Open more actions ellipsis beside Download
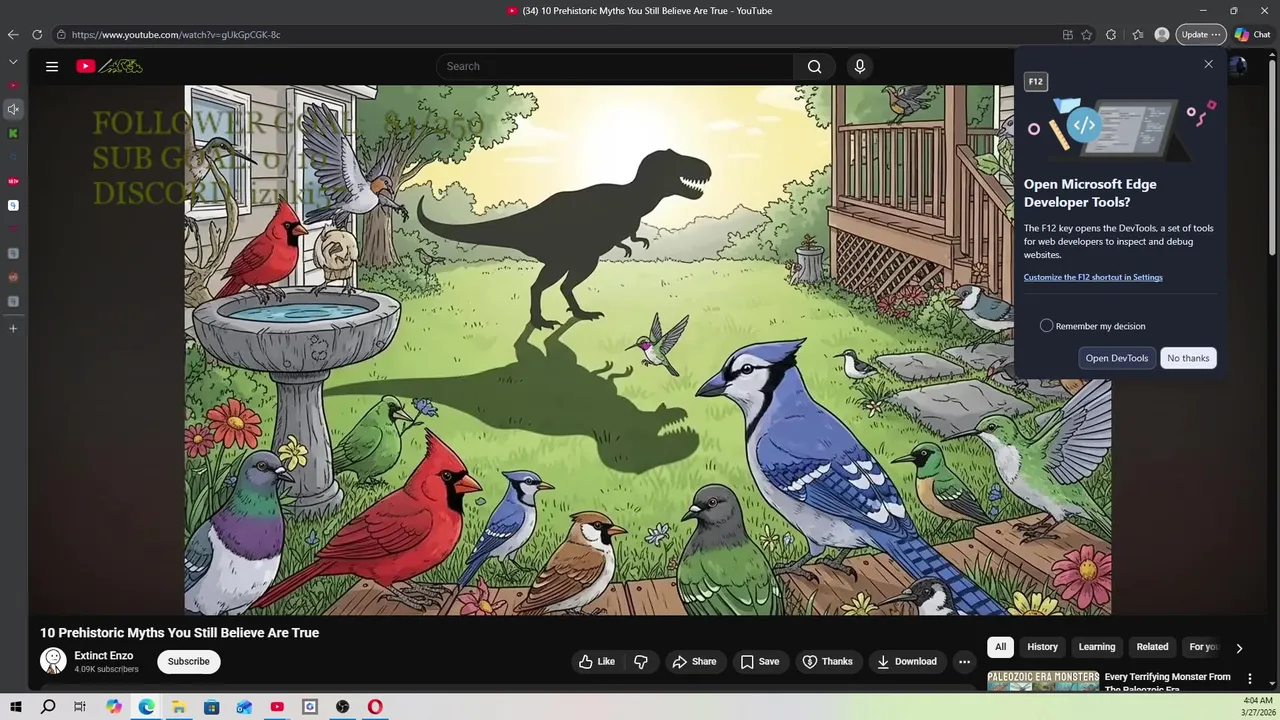The image size is (1280, 720). (x=964, y=661)
